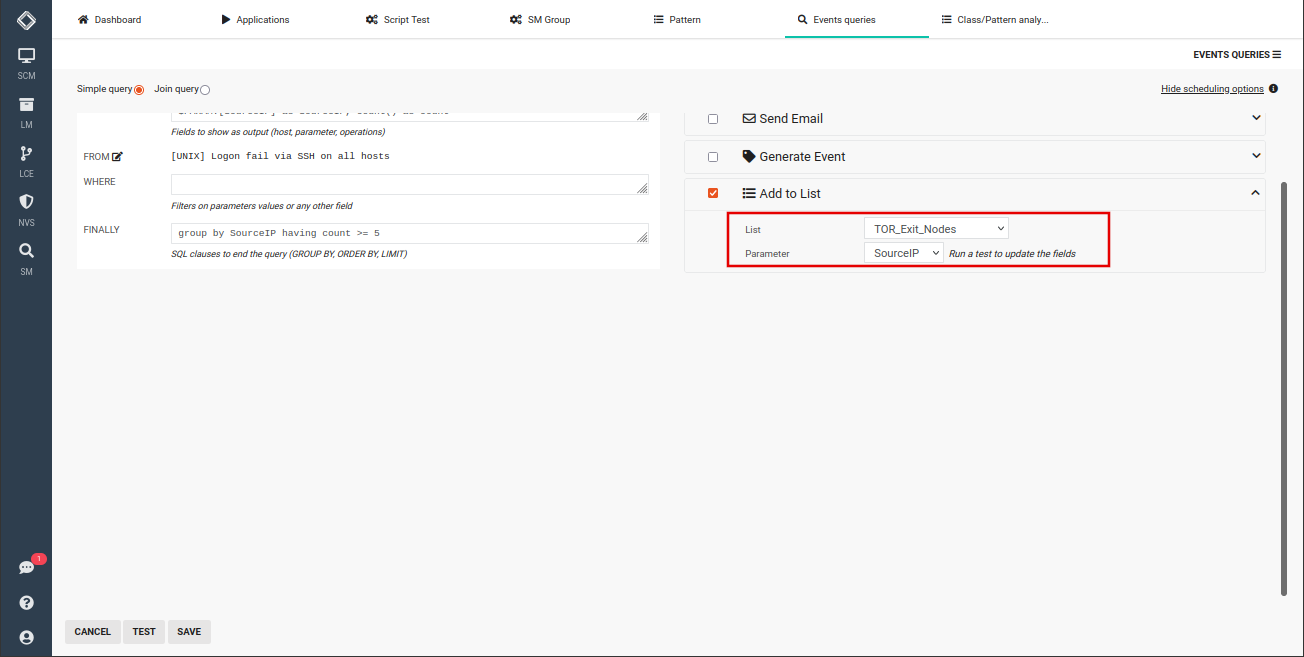Open the SourceIP parameter dropdown
Viewport: 1304px width, 657px height.
(903, 252)
